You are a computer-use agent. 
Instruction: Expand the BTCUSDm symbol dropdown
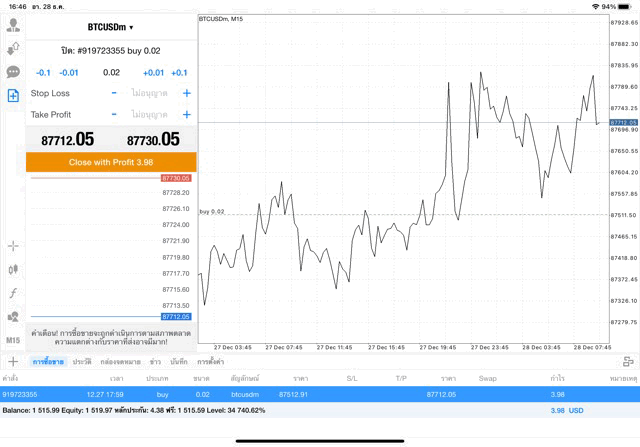110,27
